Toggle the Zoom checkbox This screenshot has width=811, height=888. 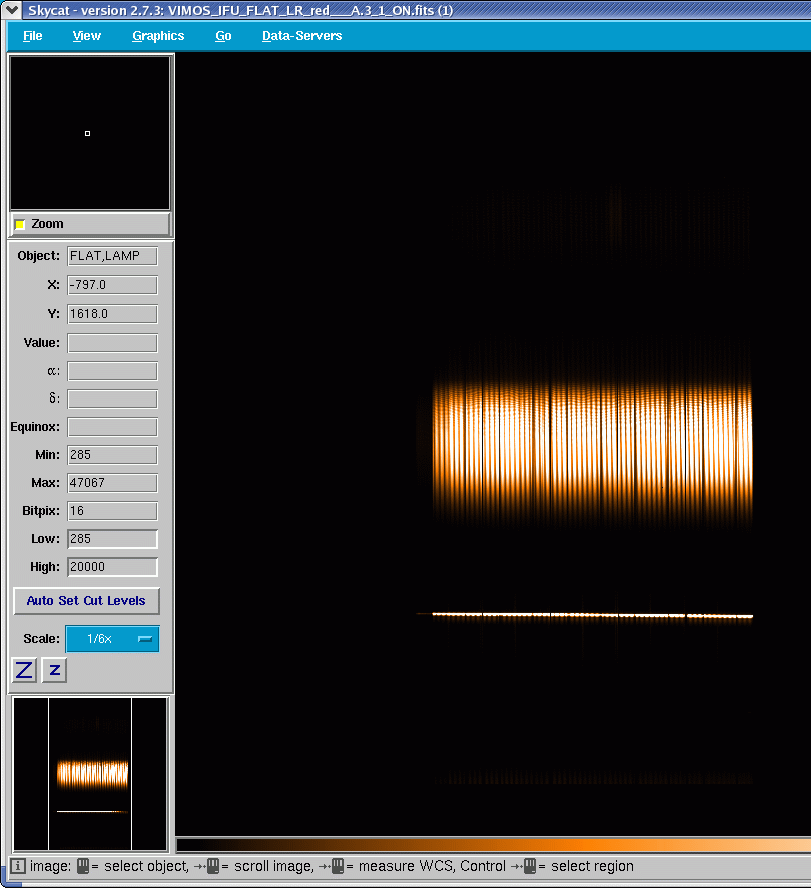pyautogui.click(x=20, y=224)
